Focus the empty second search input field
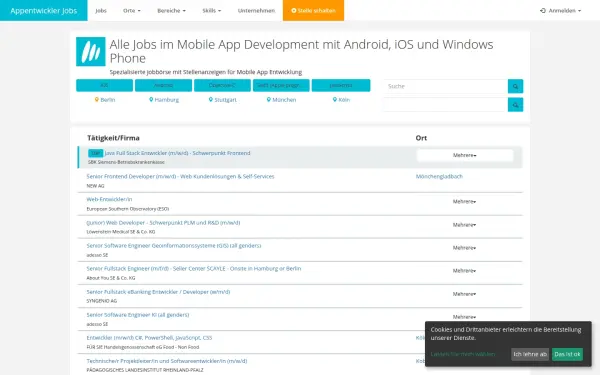 (x=446, y=104)
